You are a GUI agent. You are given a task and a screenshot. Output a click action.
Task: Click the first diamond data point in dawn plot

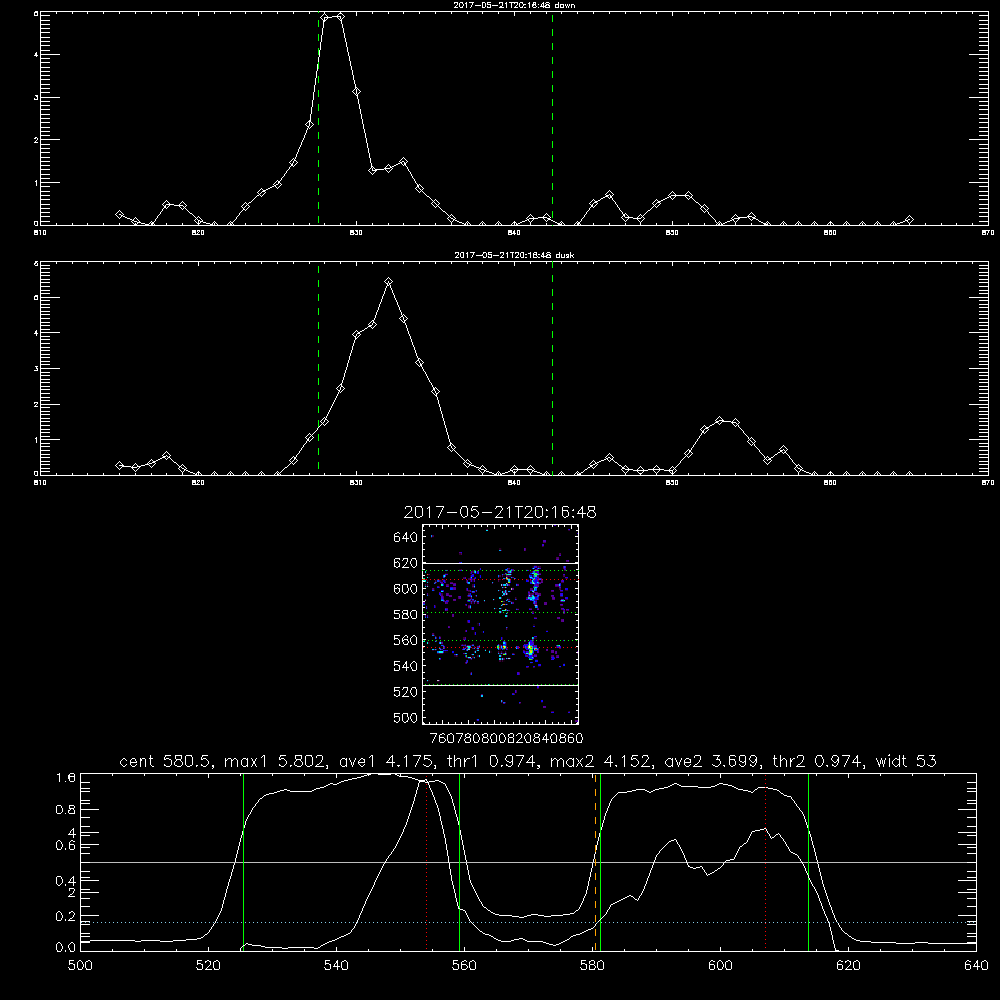click(119, 214)
